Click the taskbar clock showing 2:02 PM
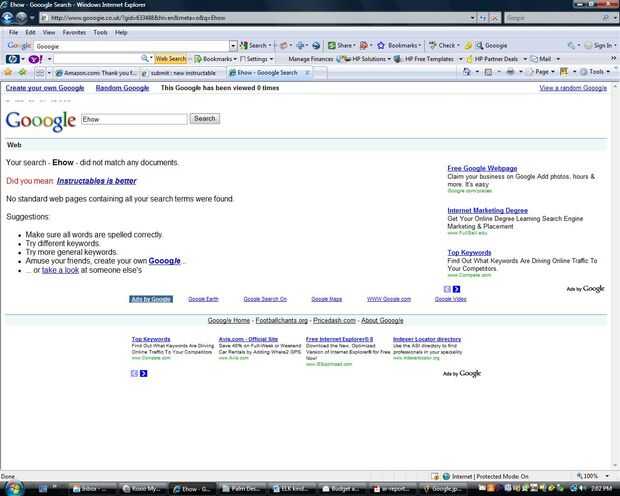This screenshot has height=496, width=620. [601, 489]
